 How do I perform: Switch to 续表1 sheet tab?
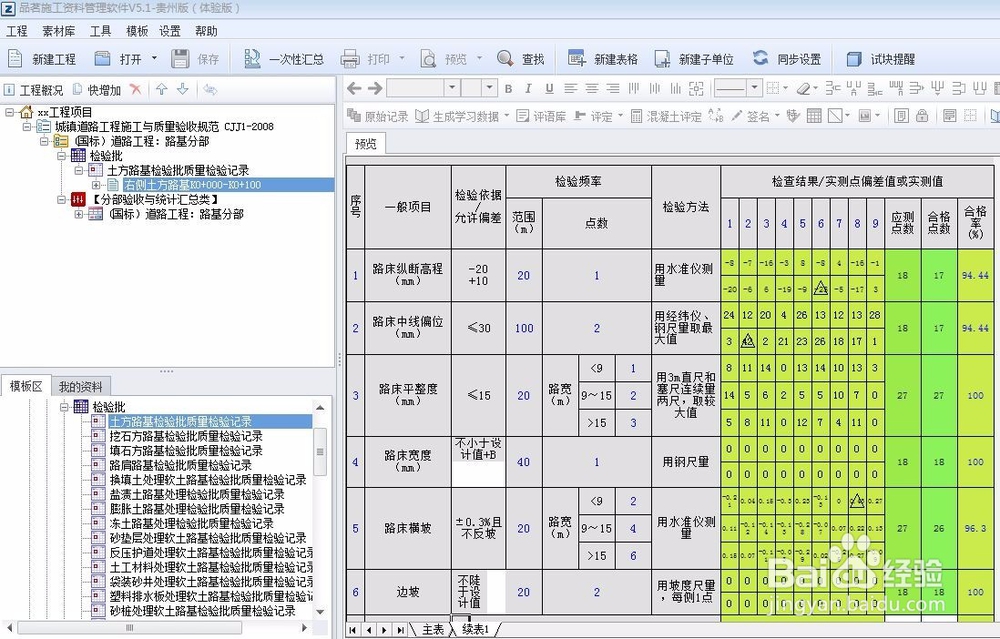pyautogui.click(x=476, y=630)
